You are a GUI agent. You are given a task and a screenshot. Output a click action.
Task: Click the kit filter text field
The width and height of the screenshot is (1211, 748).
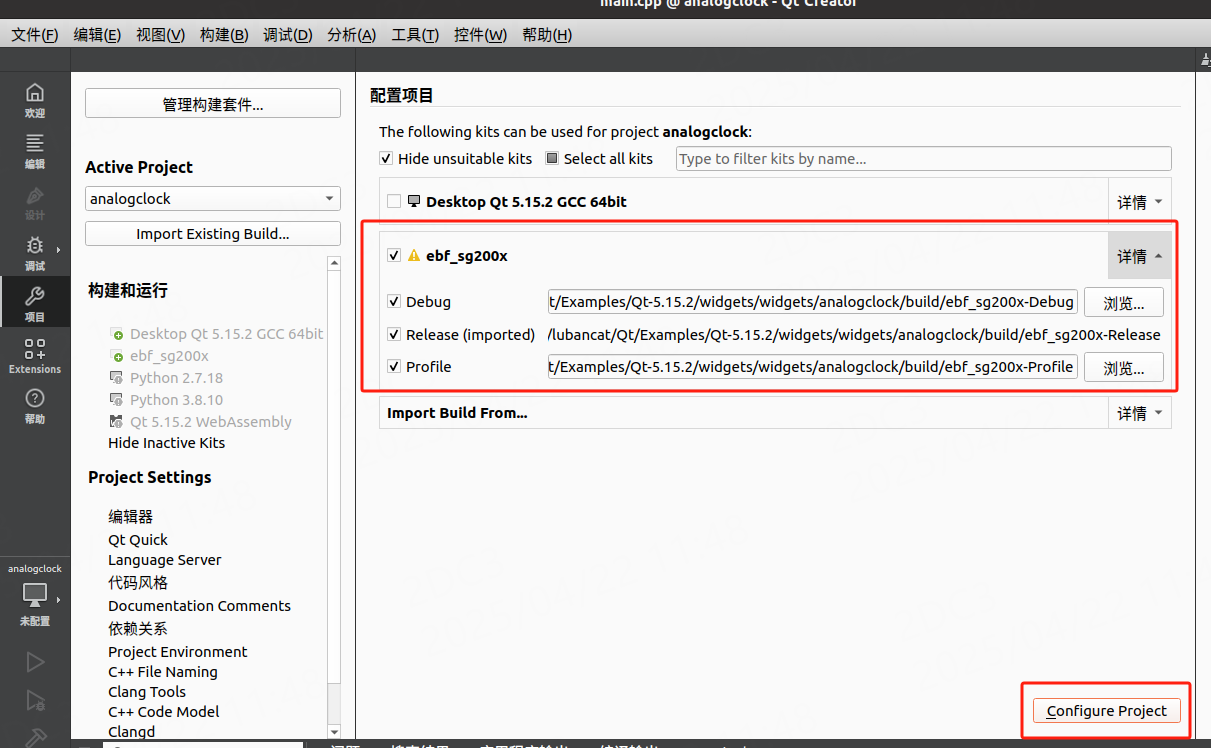coord(923,158)
